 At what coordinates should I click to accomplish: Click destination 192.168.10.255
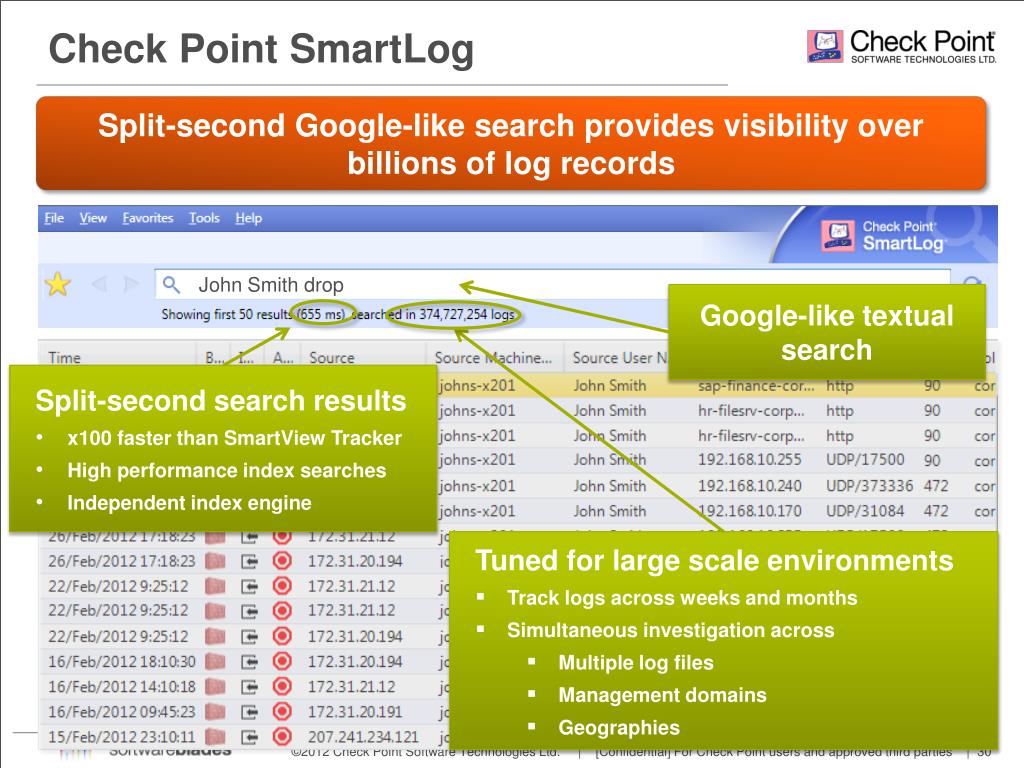749,460
